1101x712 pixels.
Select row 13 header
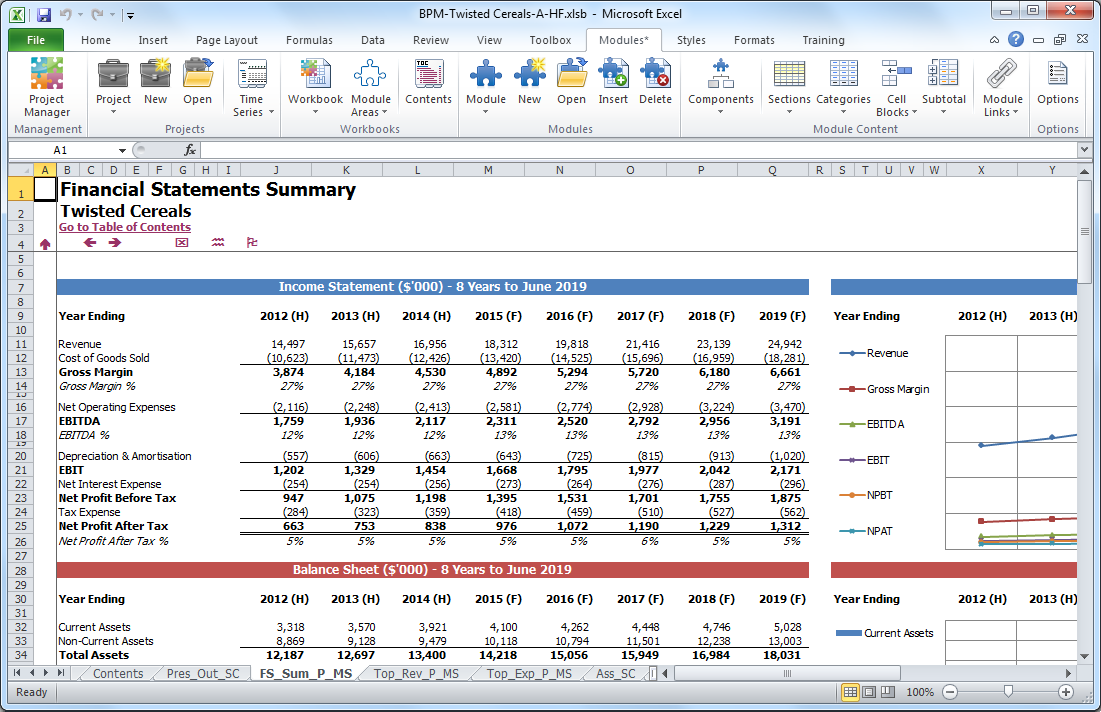[21, 372]
